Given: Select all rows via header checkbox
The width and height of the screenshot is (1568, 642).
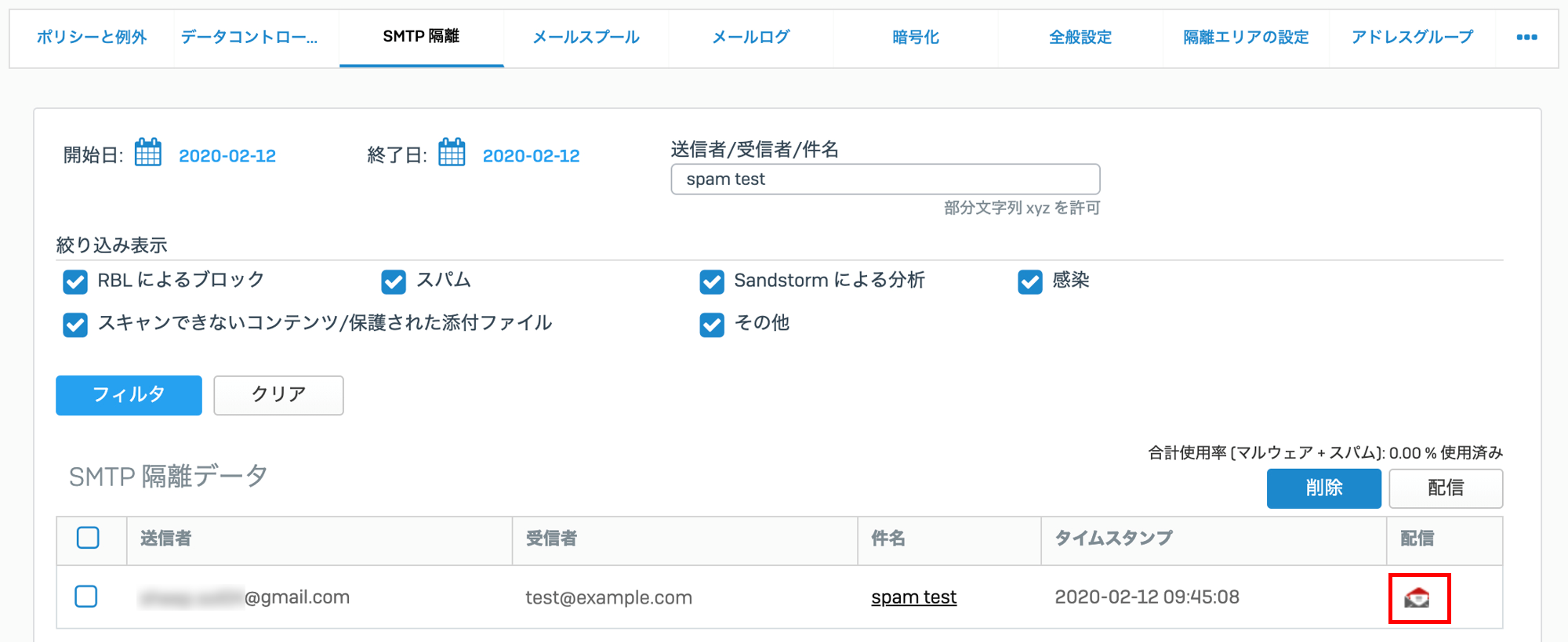Looking at the screenshot, I should (88, 538).
